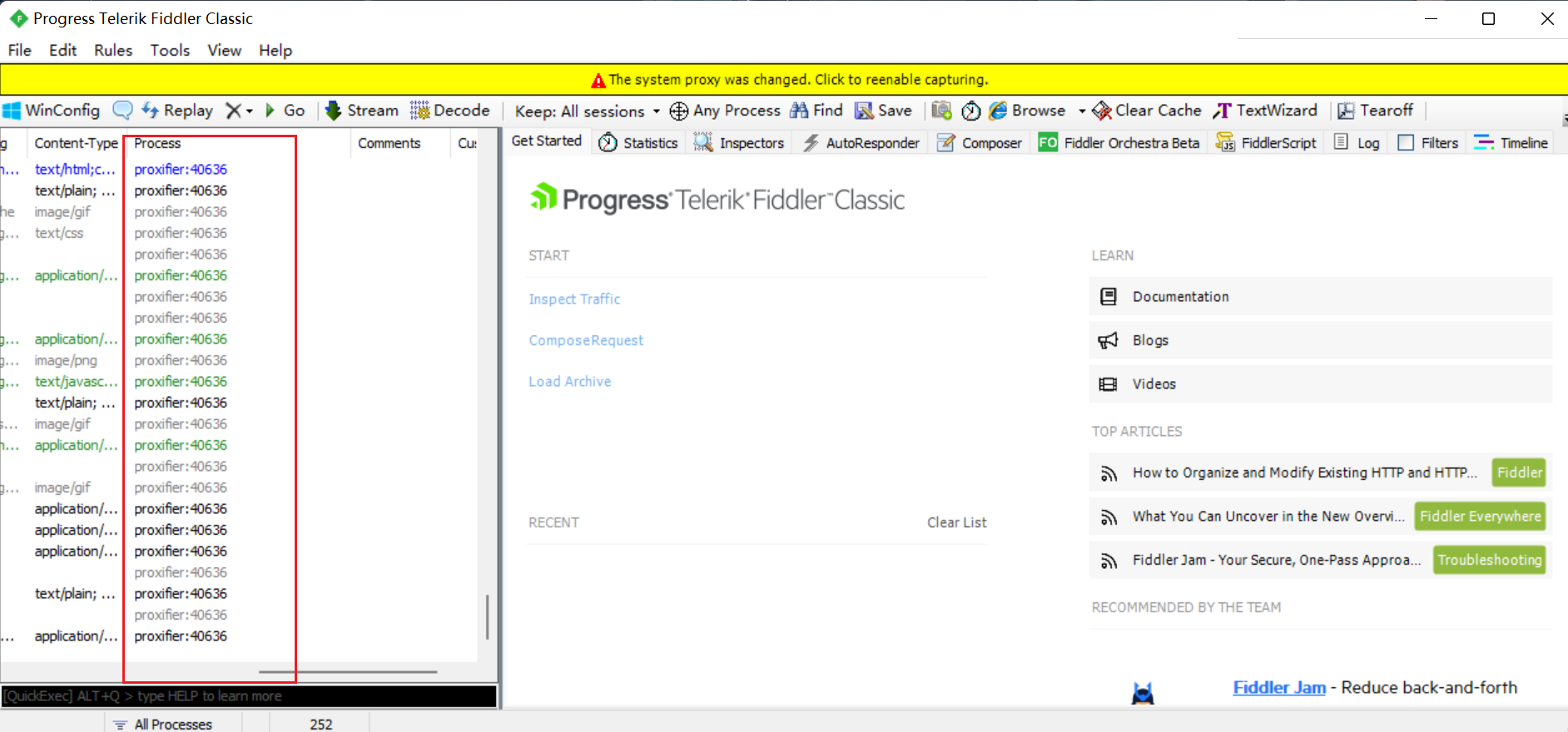Switch to the Get Started tab

(x=547, y=141)
